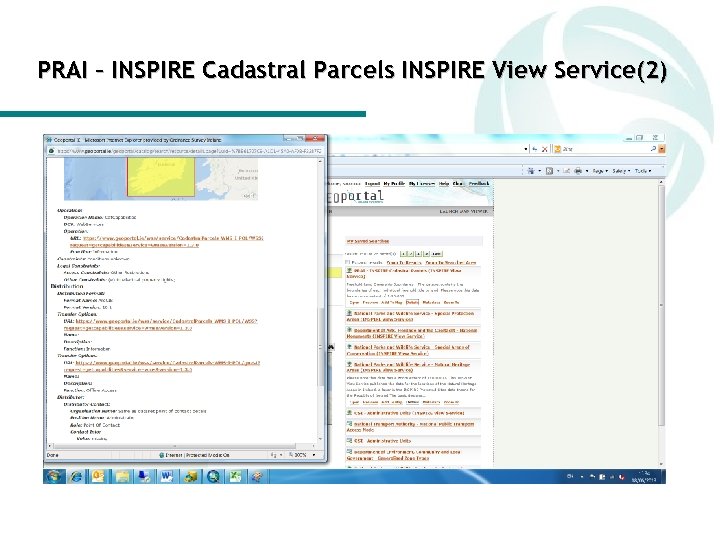Open the search provider dropdown arrow

pyautogui.click(x=662, y=149)
